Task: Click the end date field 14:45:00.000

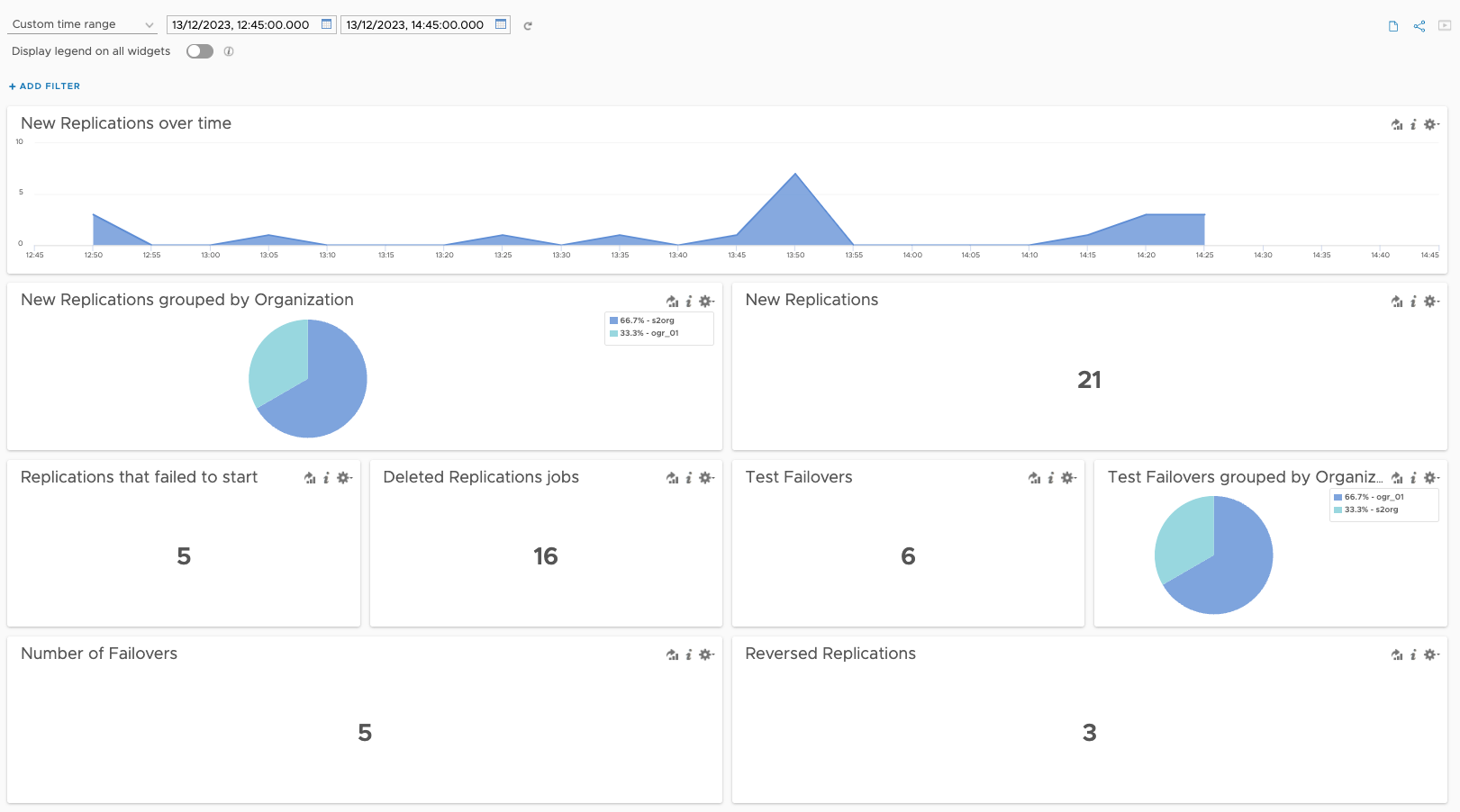Action: click(415, 24)
